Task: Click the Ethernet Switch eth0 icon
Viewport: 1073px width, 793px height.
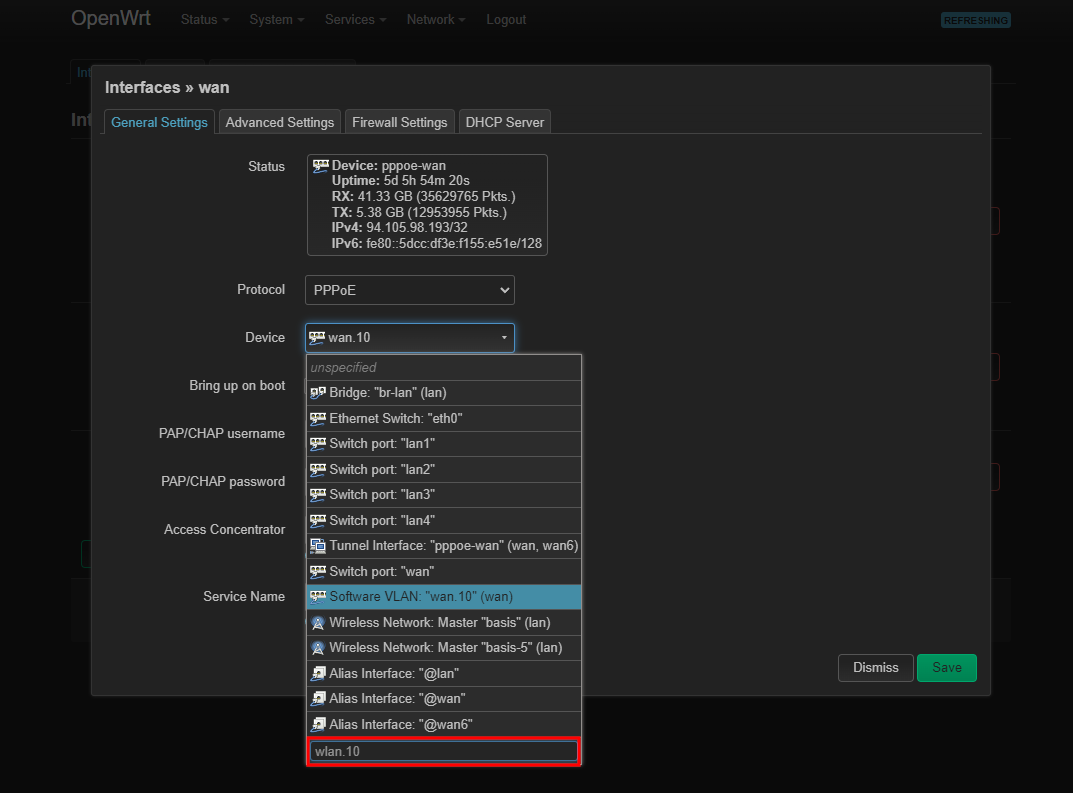Action: coord(318,419)
